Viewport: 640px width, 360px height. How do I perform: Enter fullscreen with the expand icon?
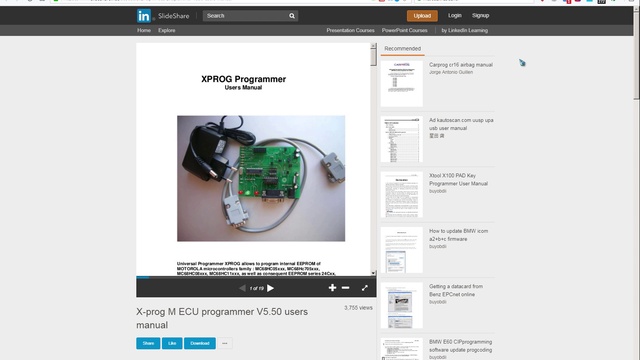pyautogui.click(x=364, y=288)
